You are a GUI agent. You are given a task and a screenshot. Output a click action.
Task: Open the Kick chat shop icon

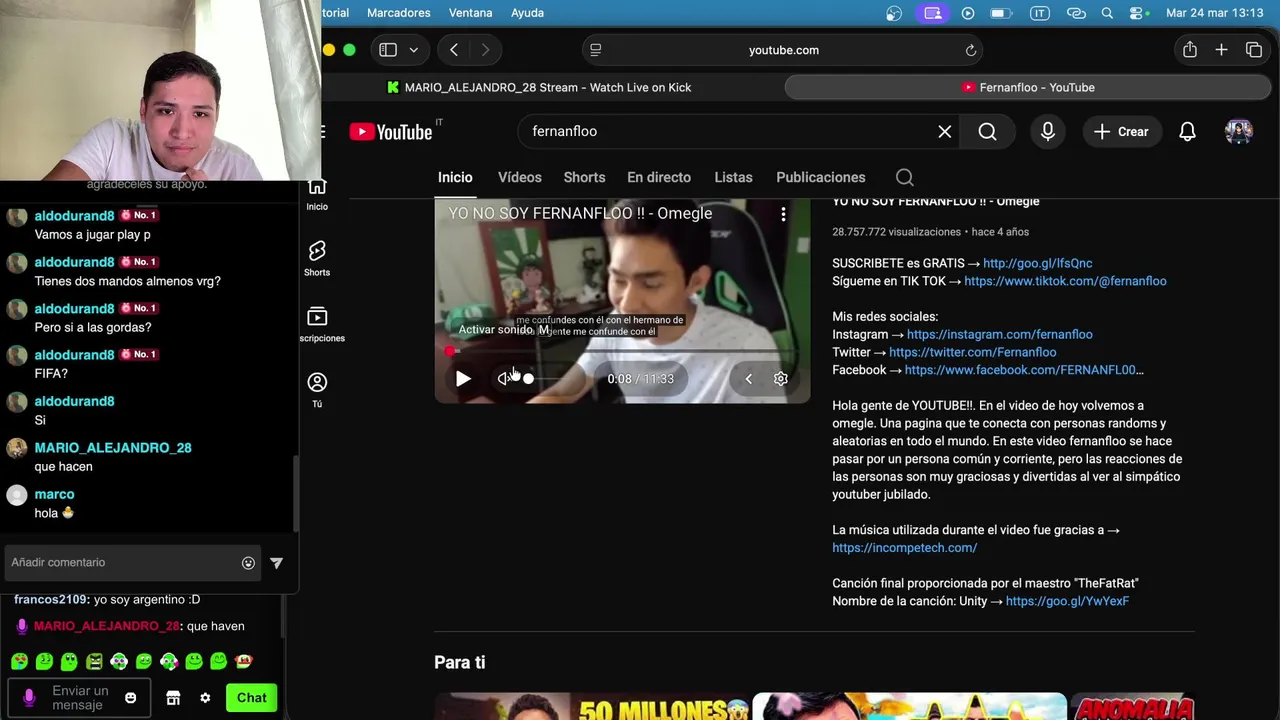click(173, 698)
